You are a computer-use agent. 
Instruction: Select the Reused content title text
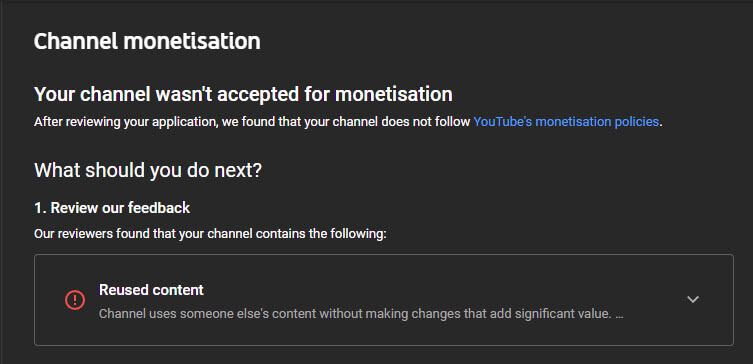151,290
